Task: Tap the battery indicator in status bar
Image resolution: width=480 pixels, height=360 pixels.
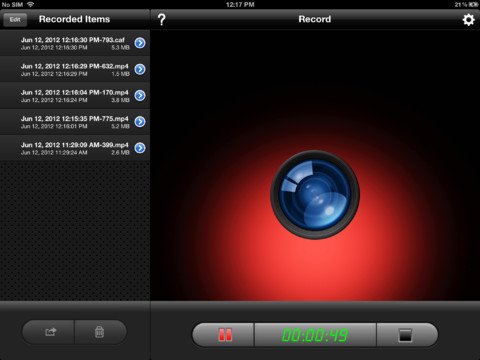Action: (x=473, y=4)
